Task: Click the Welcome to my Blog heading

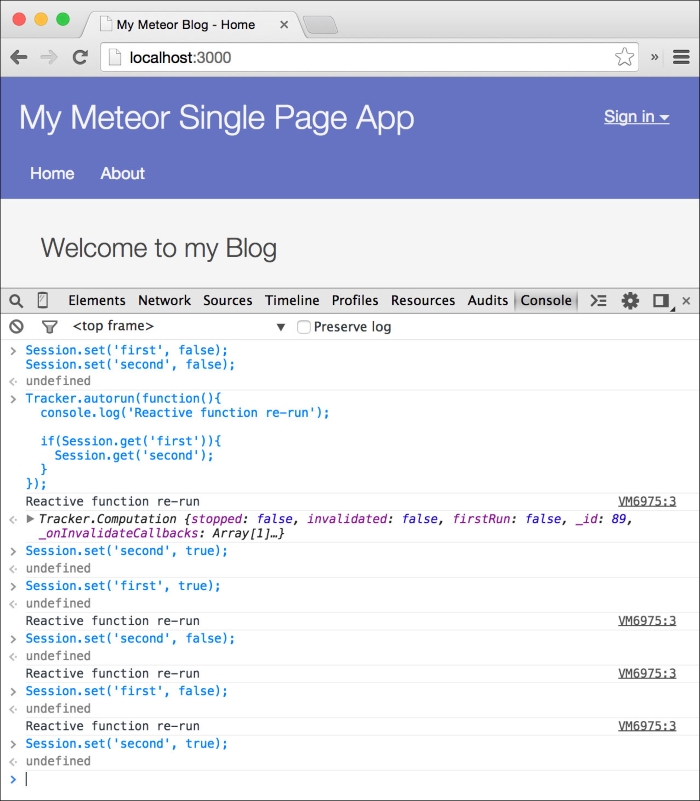Action: [159, 249]
